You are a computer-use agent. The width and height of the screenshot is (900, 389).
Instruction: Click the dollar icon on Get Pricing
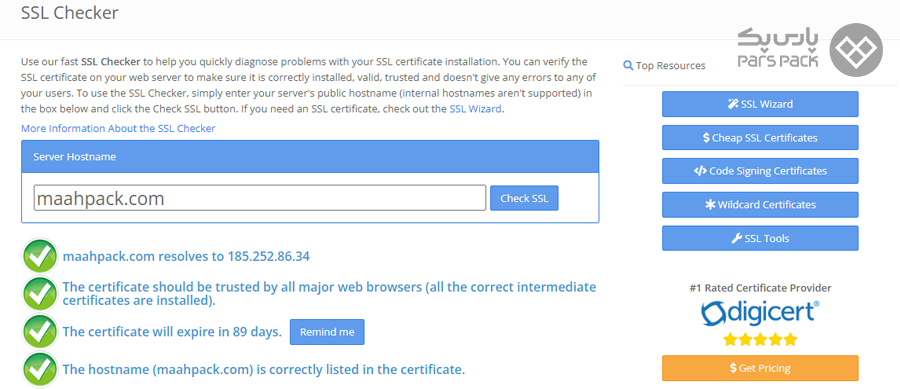pyautogui.click(x=733, y=368)
